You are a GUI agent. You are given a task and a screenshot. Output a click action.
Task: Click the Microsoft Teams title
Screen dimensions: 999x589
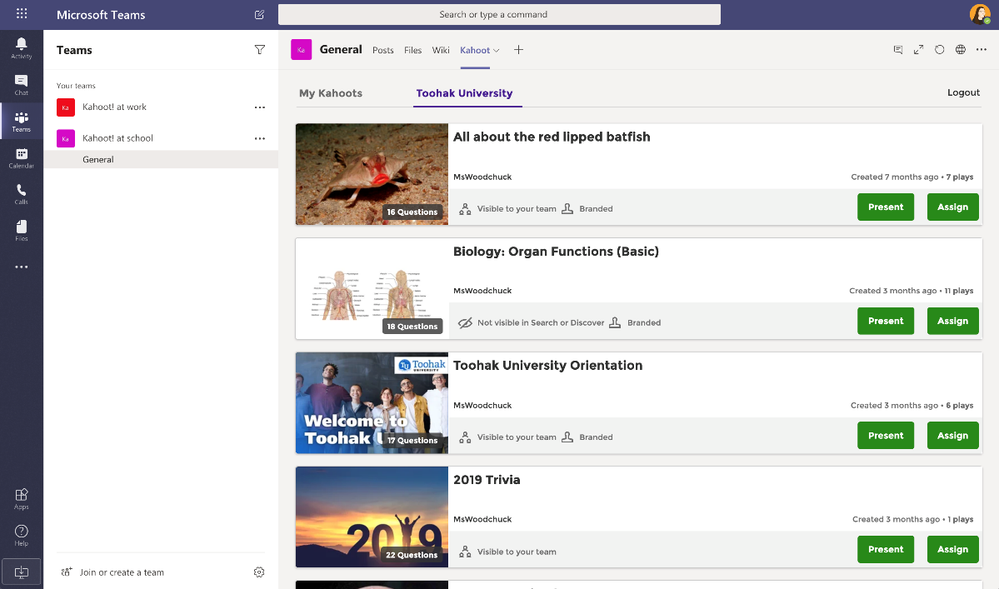click(x=101, y=15)
